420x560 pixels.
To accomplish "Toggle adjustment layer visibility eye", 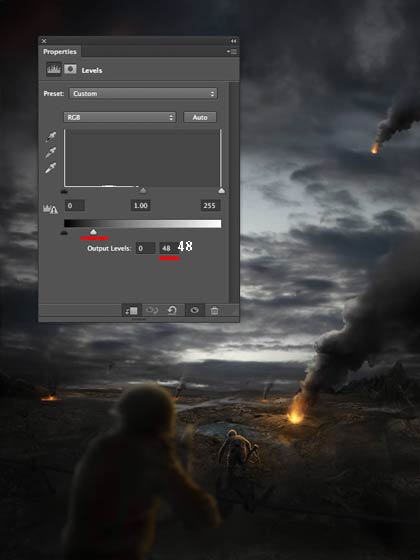I will coord(195,310).
